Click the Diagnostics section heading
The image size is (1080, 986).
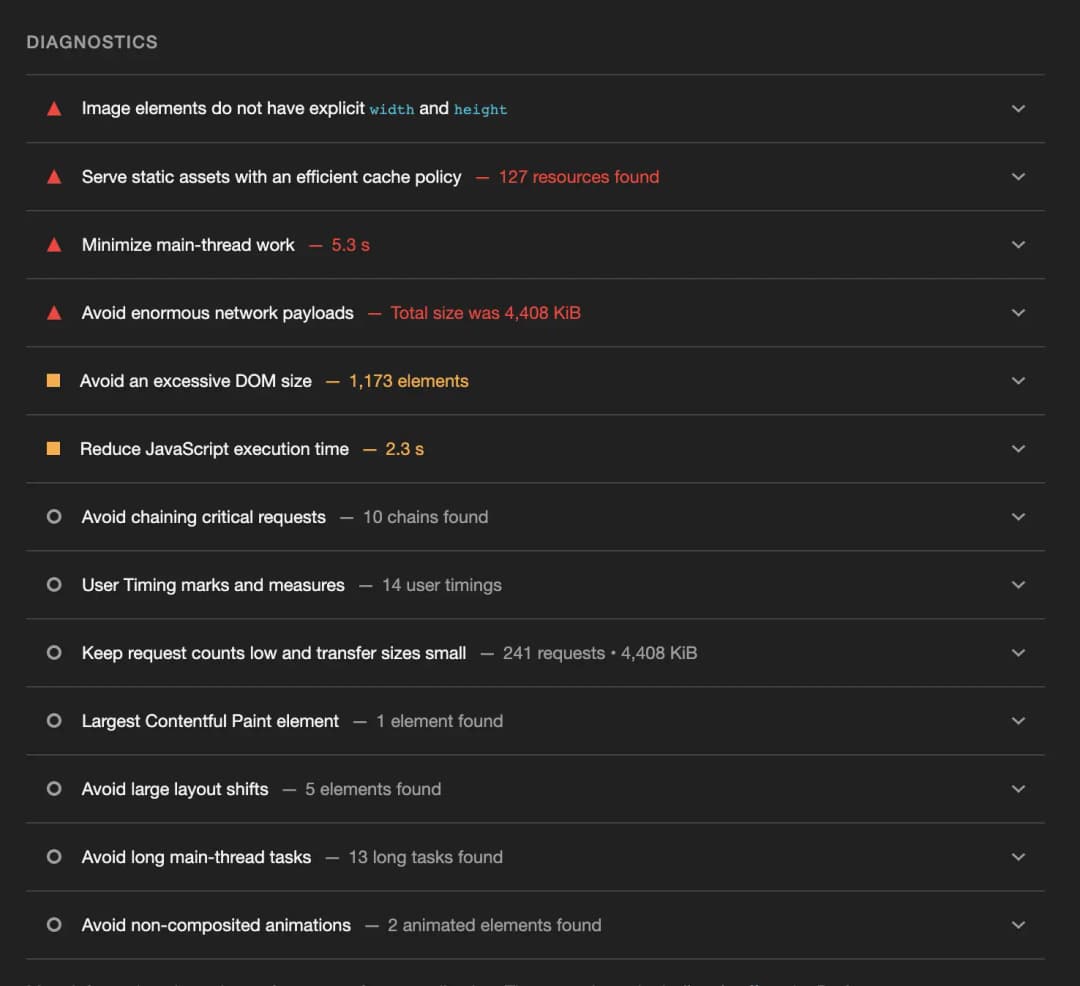pyautogui.click(x=92, y=42)
